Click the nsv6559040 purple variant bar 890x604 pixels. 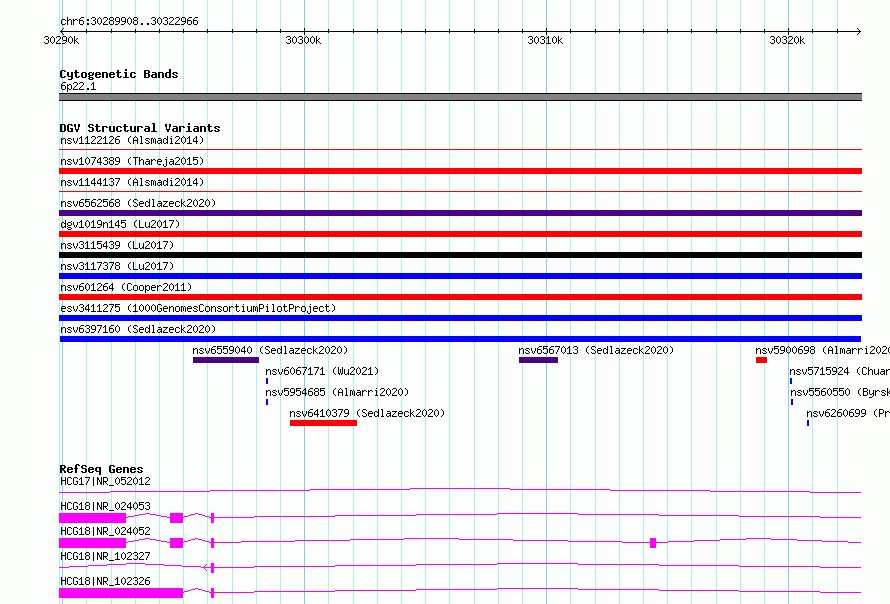click(x=226, y=360)
